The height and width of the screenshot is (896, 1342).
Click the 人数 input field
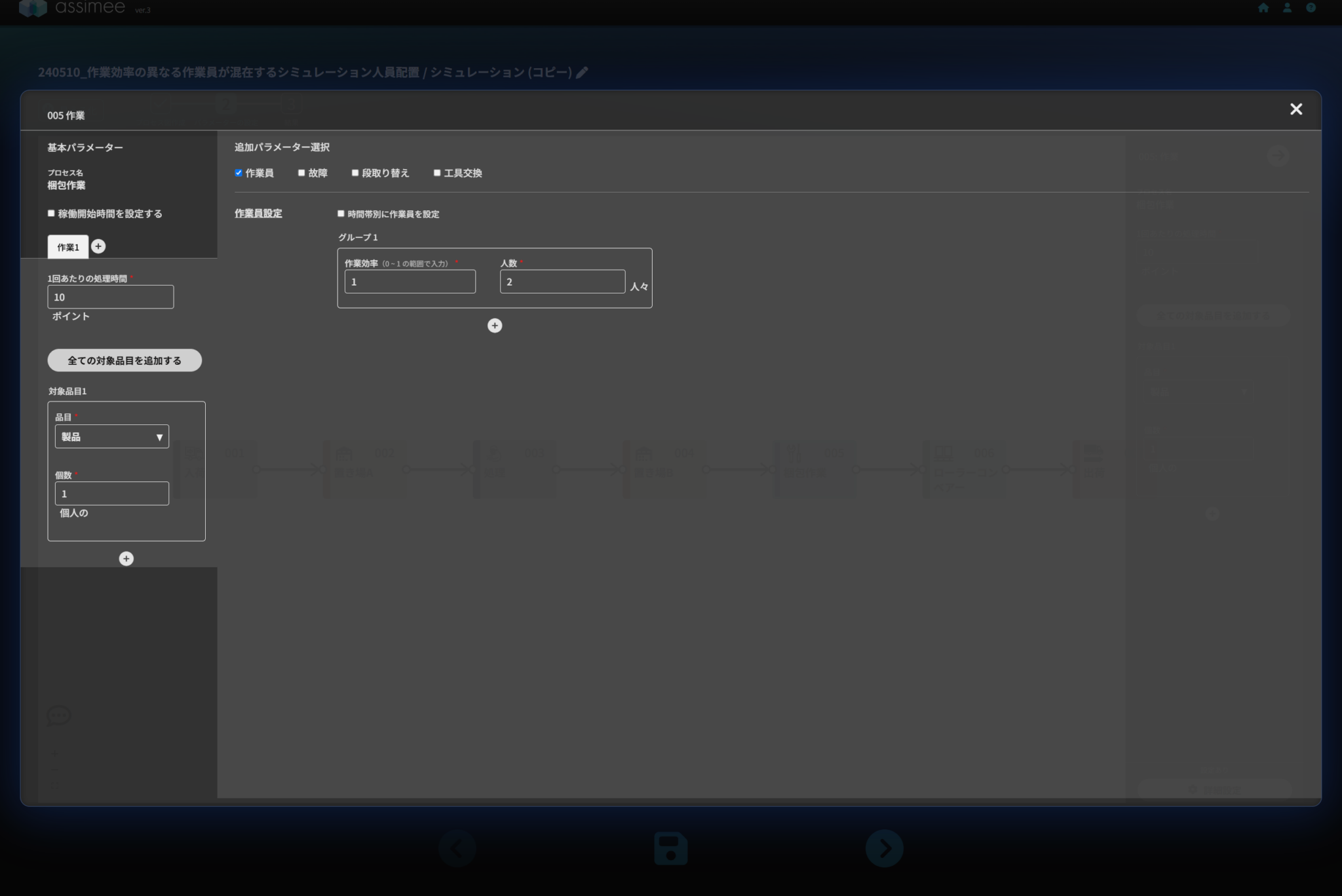click(x=562, y=282)
